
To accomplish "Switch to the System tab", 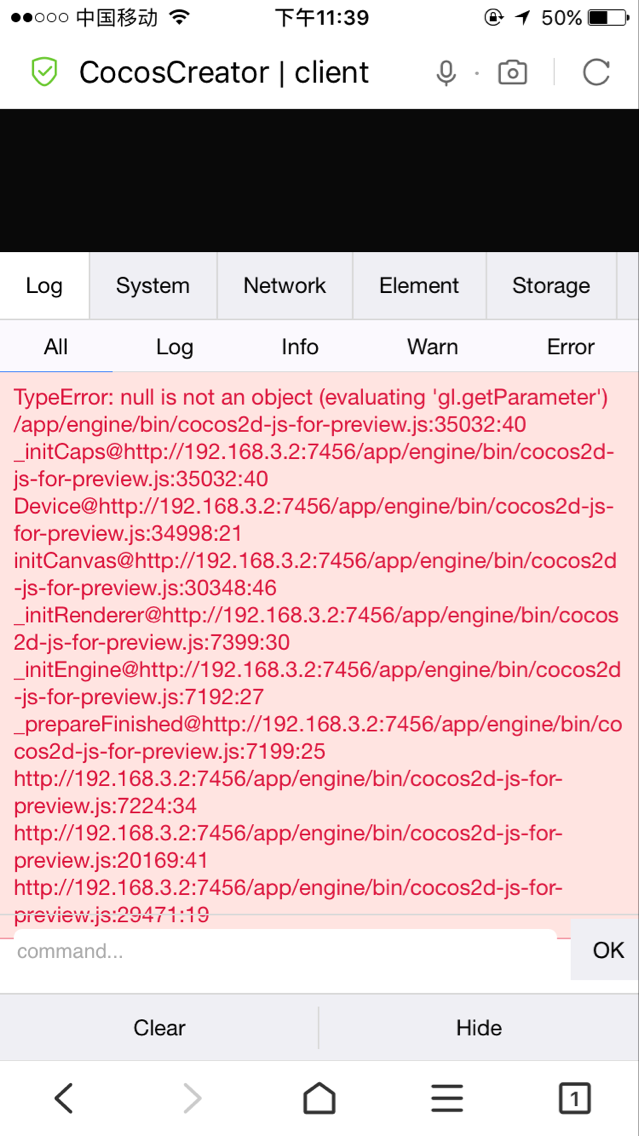I will tap(152, 286).
